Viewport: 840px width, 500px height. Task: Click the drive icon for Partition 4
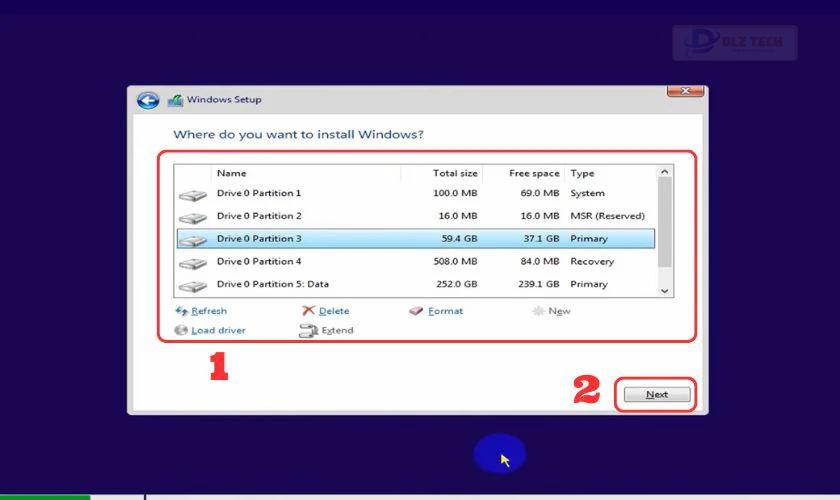point(193,264)
